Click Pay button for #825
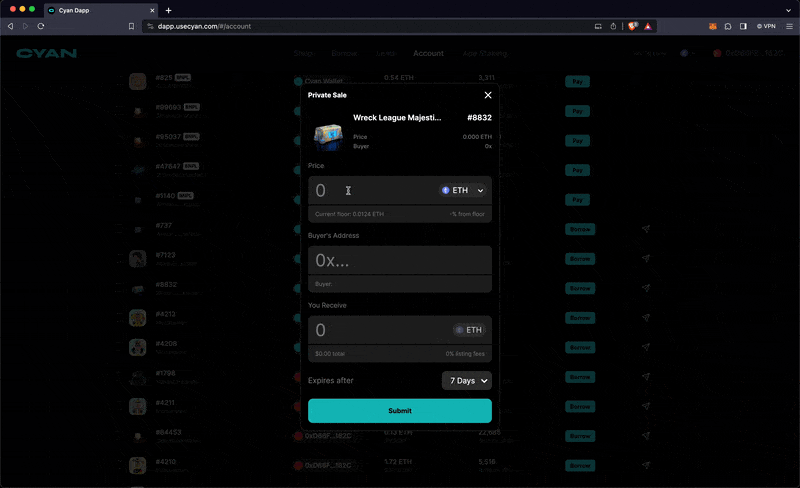 pos(577,82)
